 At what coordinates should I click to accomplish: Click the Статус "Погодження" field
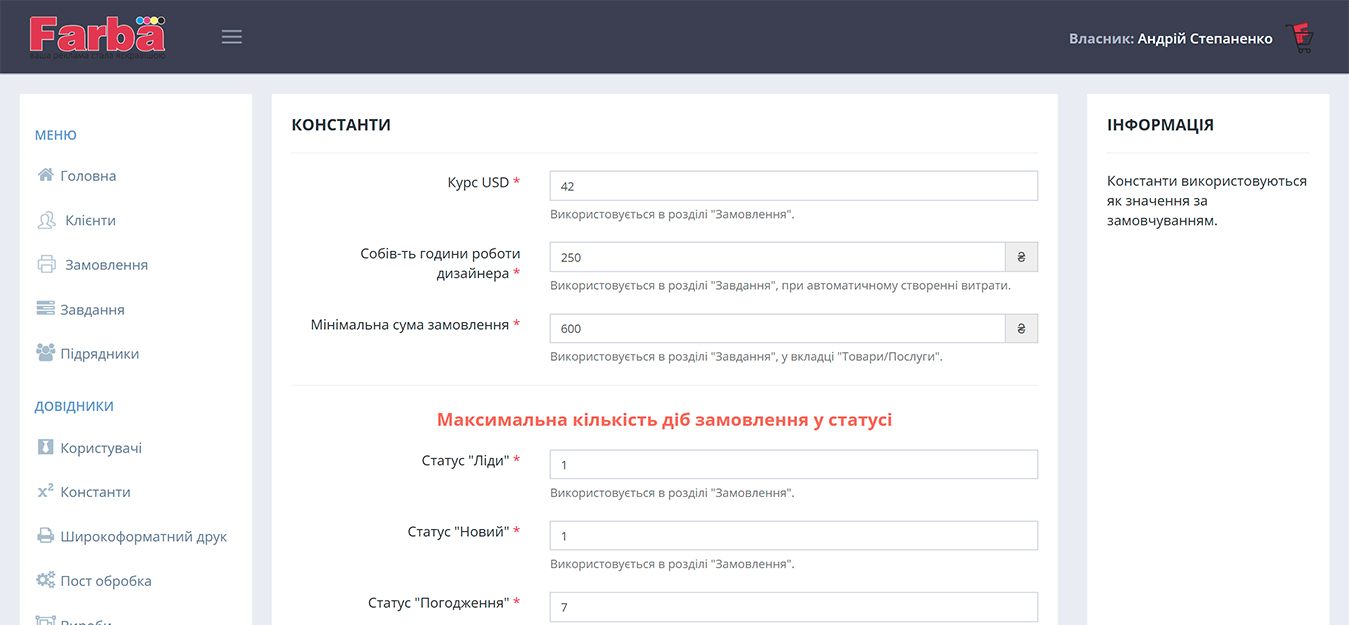point(793,607)
